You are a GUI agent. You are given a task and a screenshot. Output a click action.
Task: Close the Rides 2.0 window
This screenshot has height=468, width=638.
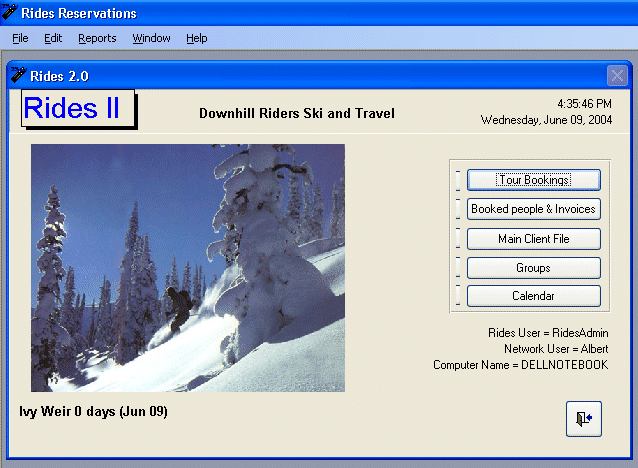coord(617,76)
